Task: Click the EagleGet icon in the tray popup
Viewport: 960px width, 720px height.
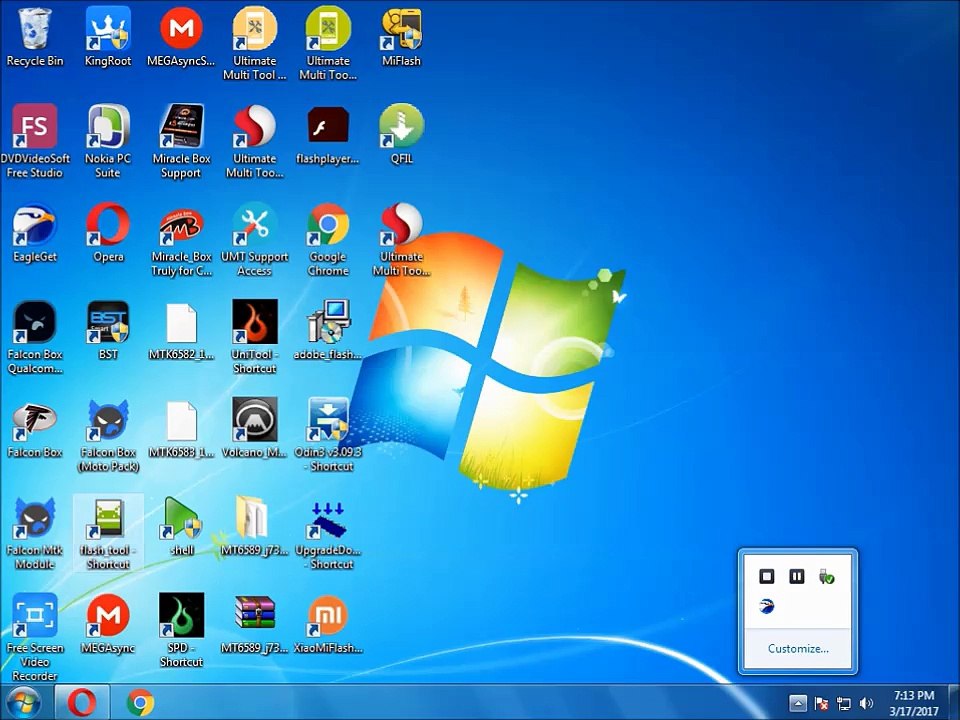Action: coord(767,606)
